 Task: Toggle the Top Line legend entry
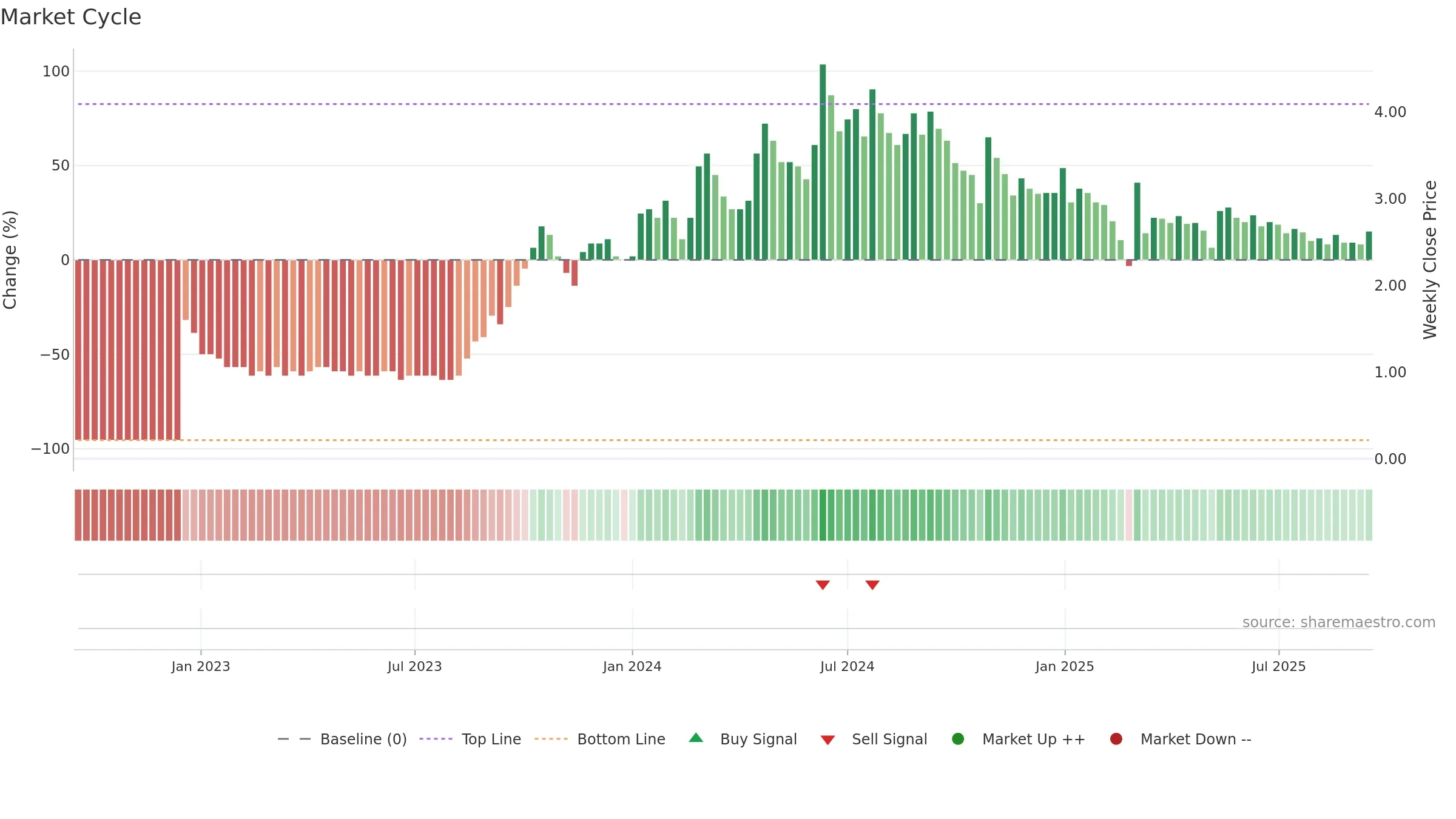point(470,739)
